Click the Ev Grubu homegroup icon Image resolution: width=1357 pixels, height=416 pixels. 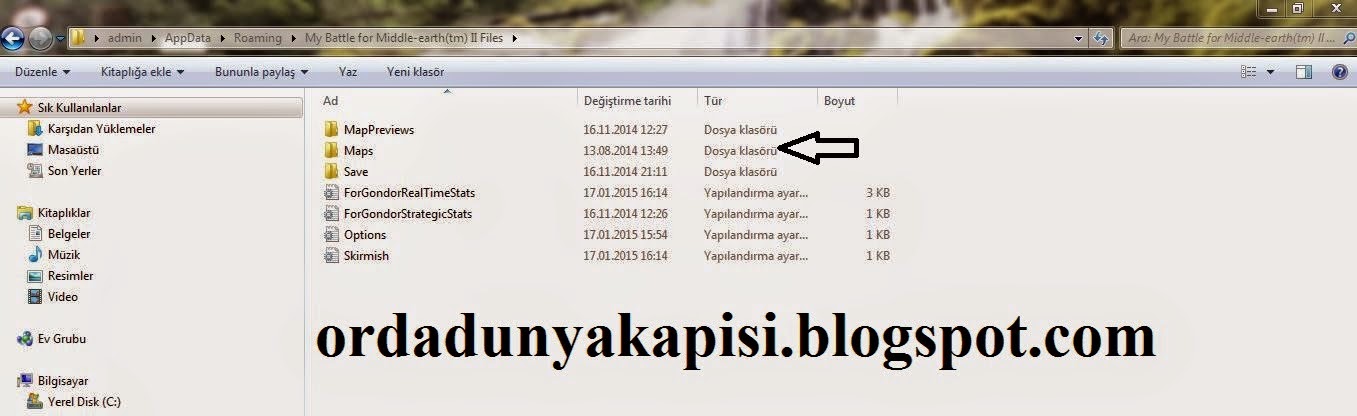click(x=25, y=339)
